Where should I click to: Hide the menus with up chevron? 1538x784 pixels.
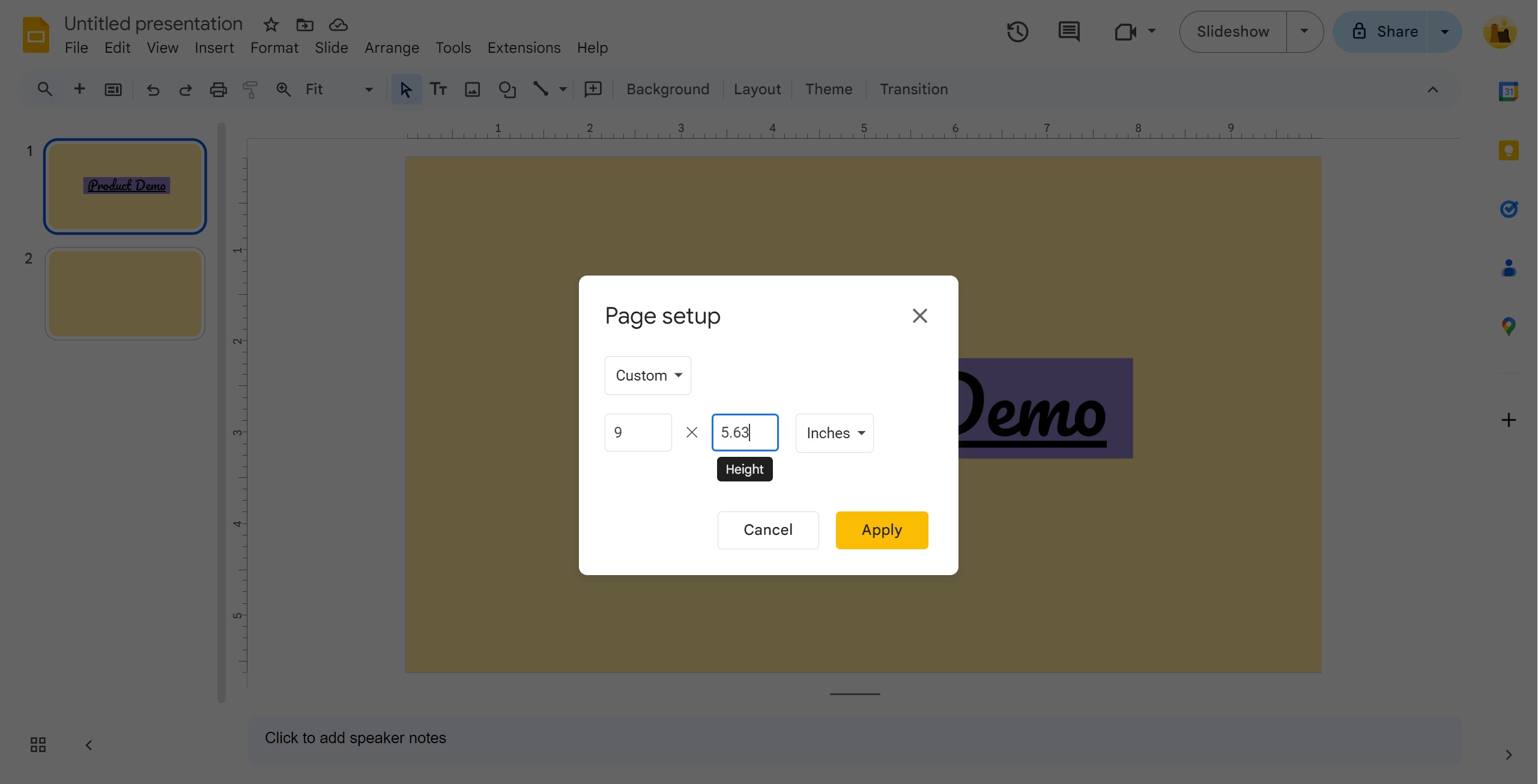click(x=1433, y=89)
